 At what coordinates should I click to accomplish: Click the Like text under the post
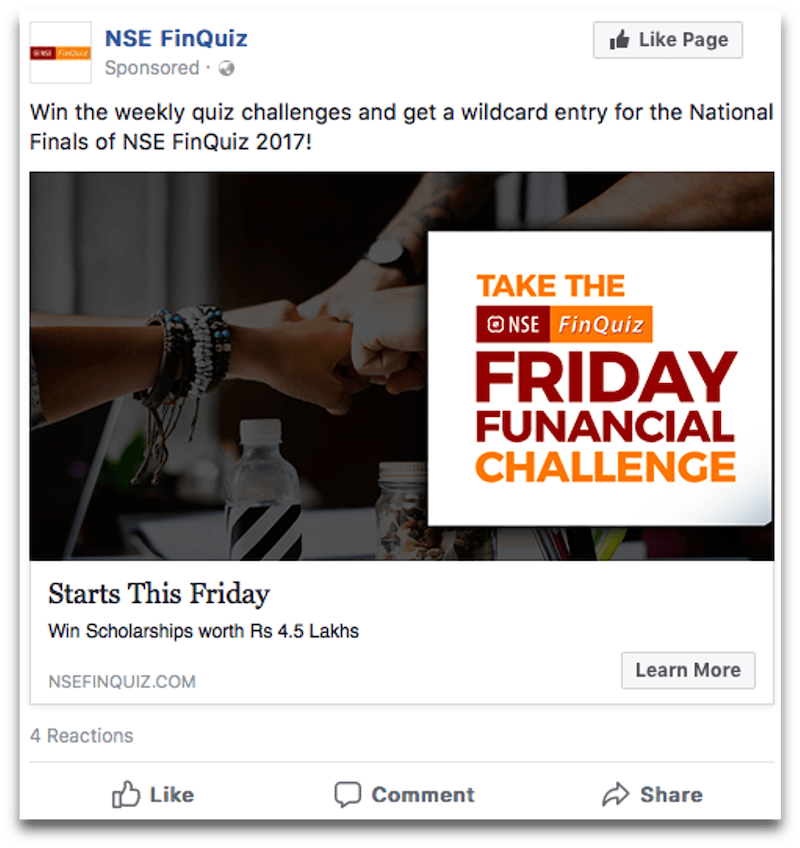(x=171, y=794)
